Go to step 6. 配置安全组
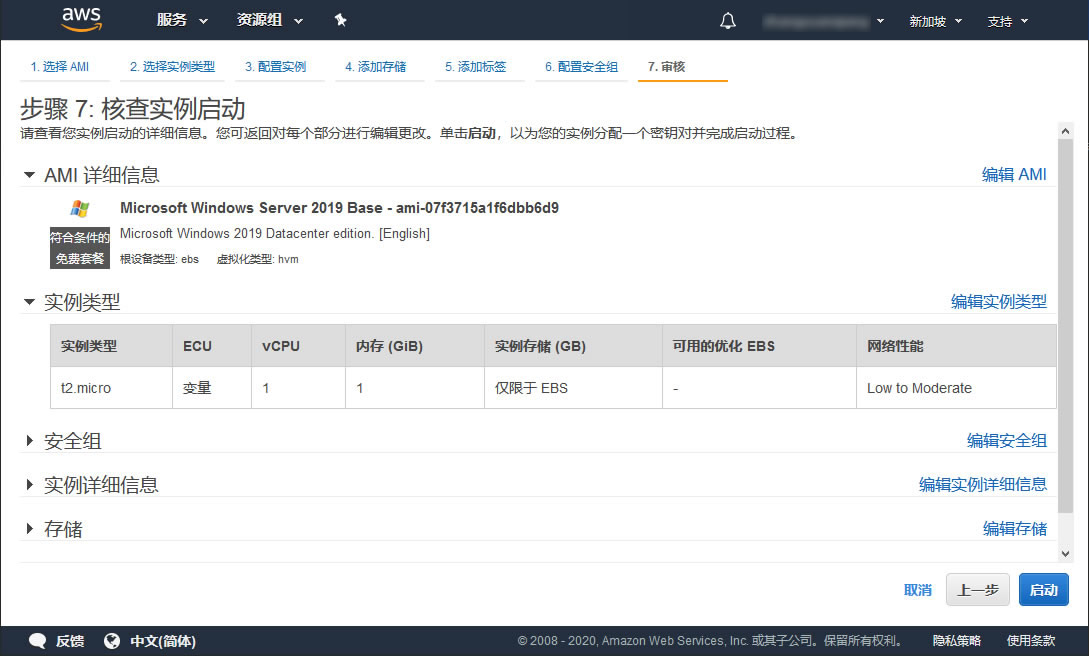Viewport: 1089px width, 656px height. tap(581, 67)
